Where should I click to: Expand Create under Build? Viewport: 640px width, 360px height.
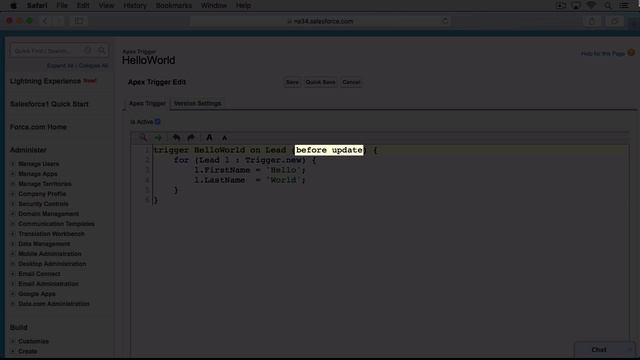coord(13,351)
